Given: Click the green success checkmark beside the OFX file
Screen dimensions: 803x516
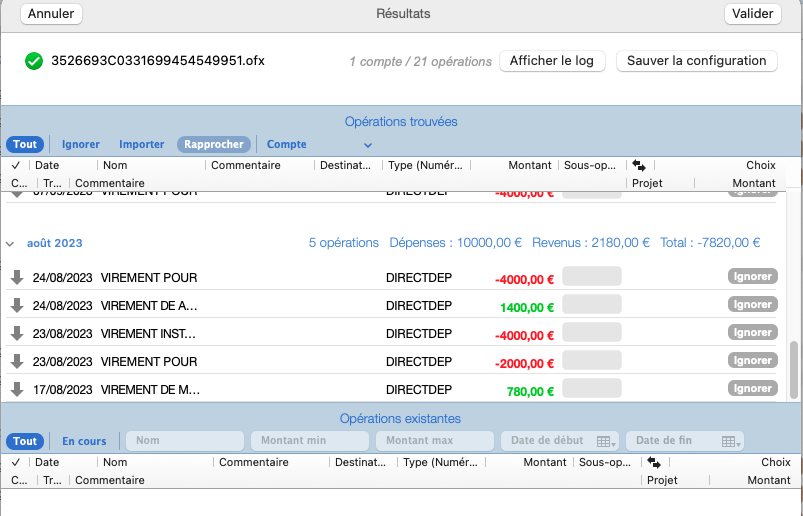Looking at the screenshot, I should pyautogui.click(x=34, y=61).
